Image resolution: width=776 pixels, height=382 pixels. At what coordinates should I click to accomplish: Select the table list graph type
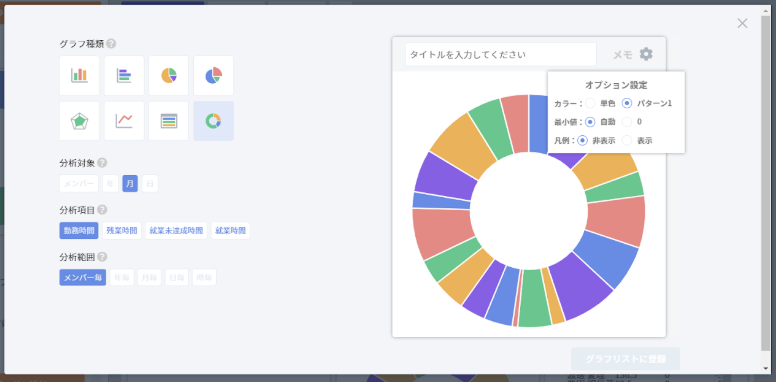pos(169,121)
